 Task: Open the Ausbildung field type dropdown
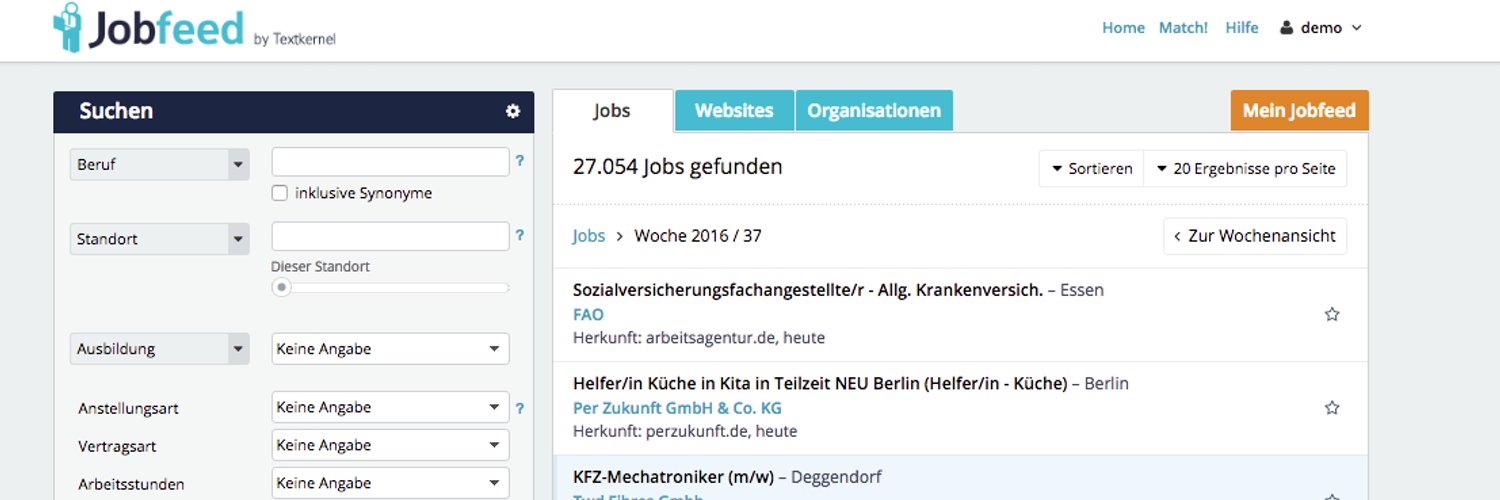pos(159,349)
